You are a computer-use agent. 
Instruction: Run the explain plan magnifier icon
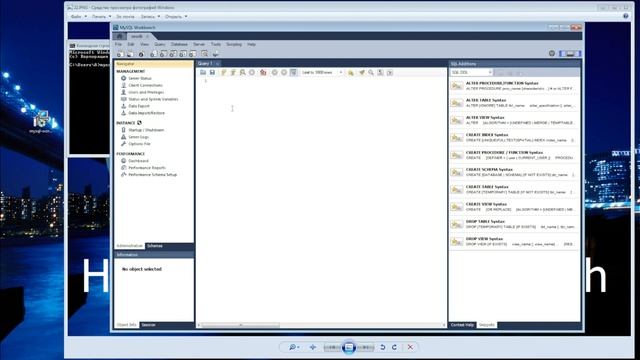242,72
